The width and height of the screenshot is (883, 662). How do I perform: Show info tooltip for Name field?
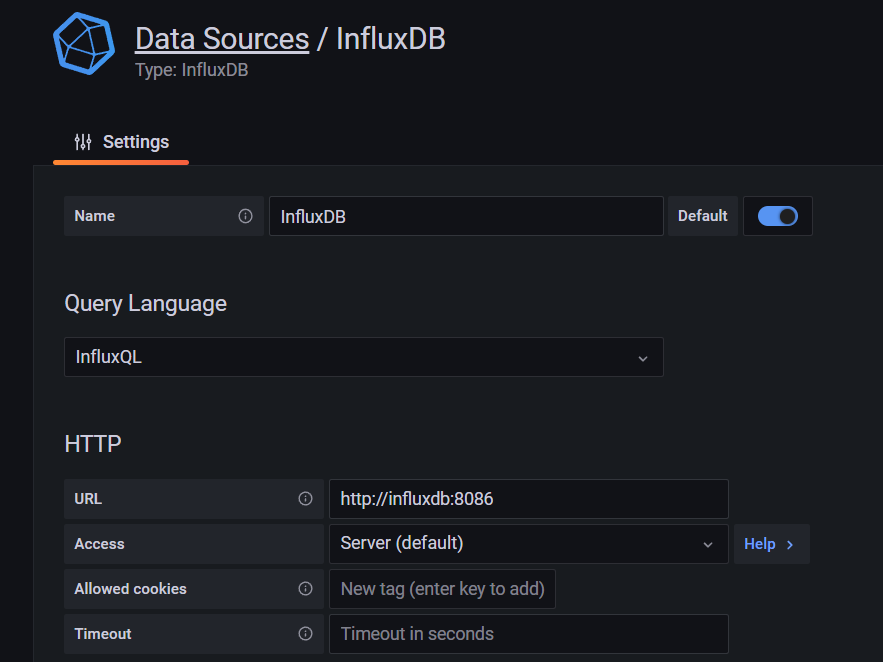pos(245,216)
